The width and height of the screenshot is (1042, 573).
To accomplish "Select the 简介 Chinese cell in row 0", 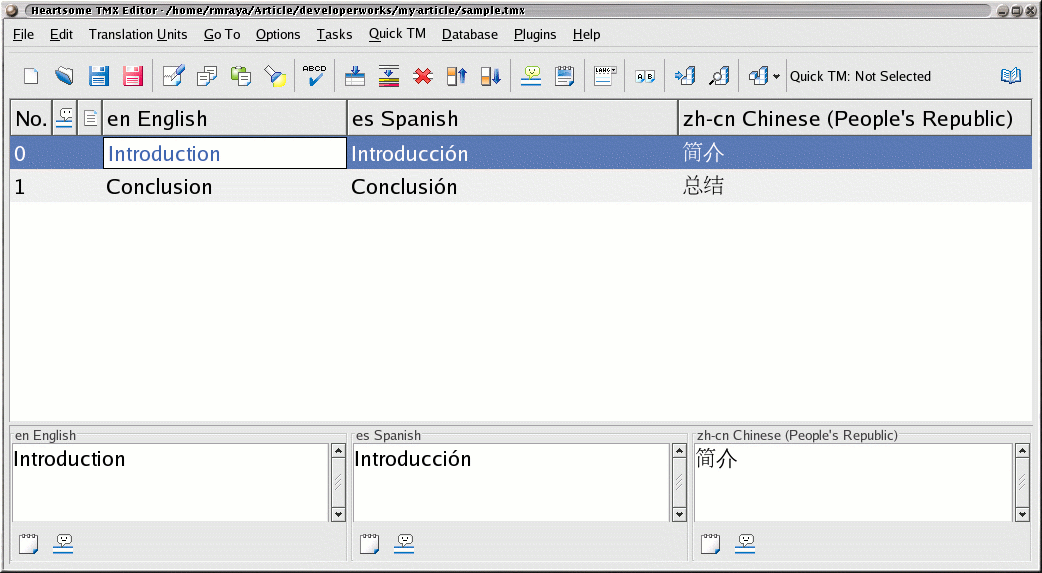I will tap(855, 153).
